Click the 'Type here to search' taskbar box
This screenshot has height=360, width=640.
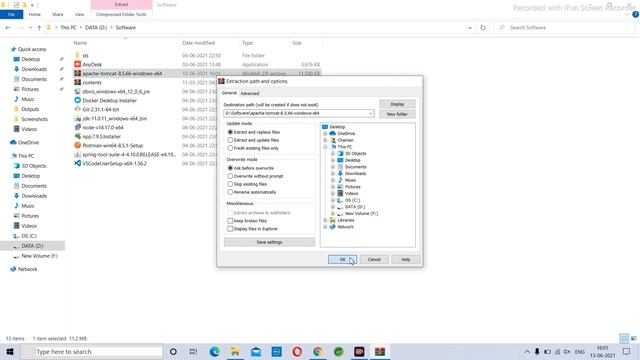click(x=92, y=352)
